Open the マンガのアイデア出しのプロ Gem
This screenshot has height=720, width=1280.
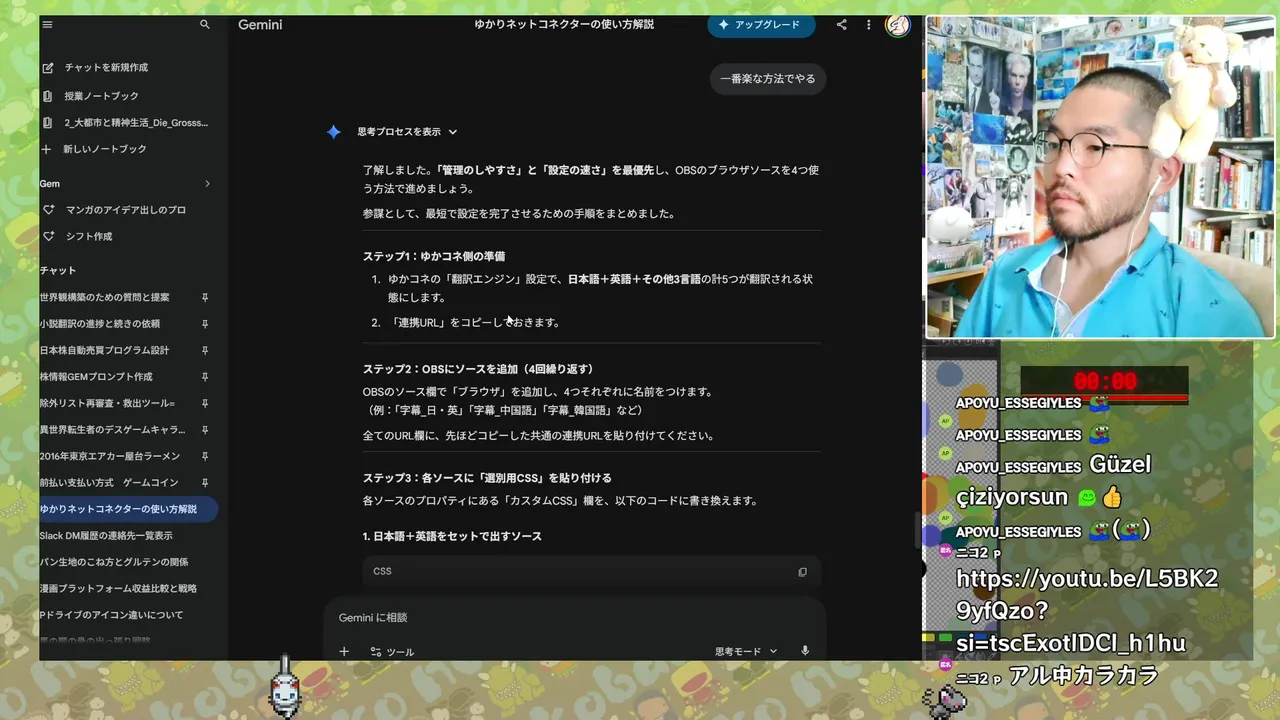pos(128,210)
